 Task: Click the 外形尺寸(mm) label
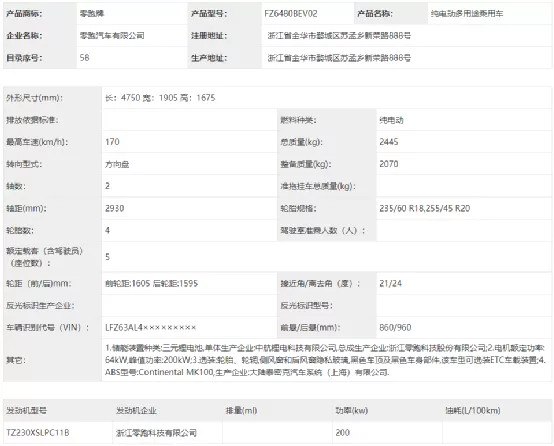pyautogui.click(x=34, y=98)
